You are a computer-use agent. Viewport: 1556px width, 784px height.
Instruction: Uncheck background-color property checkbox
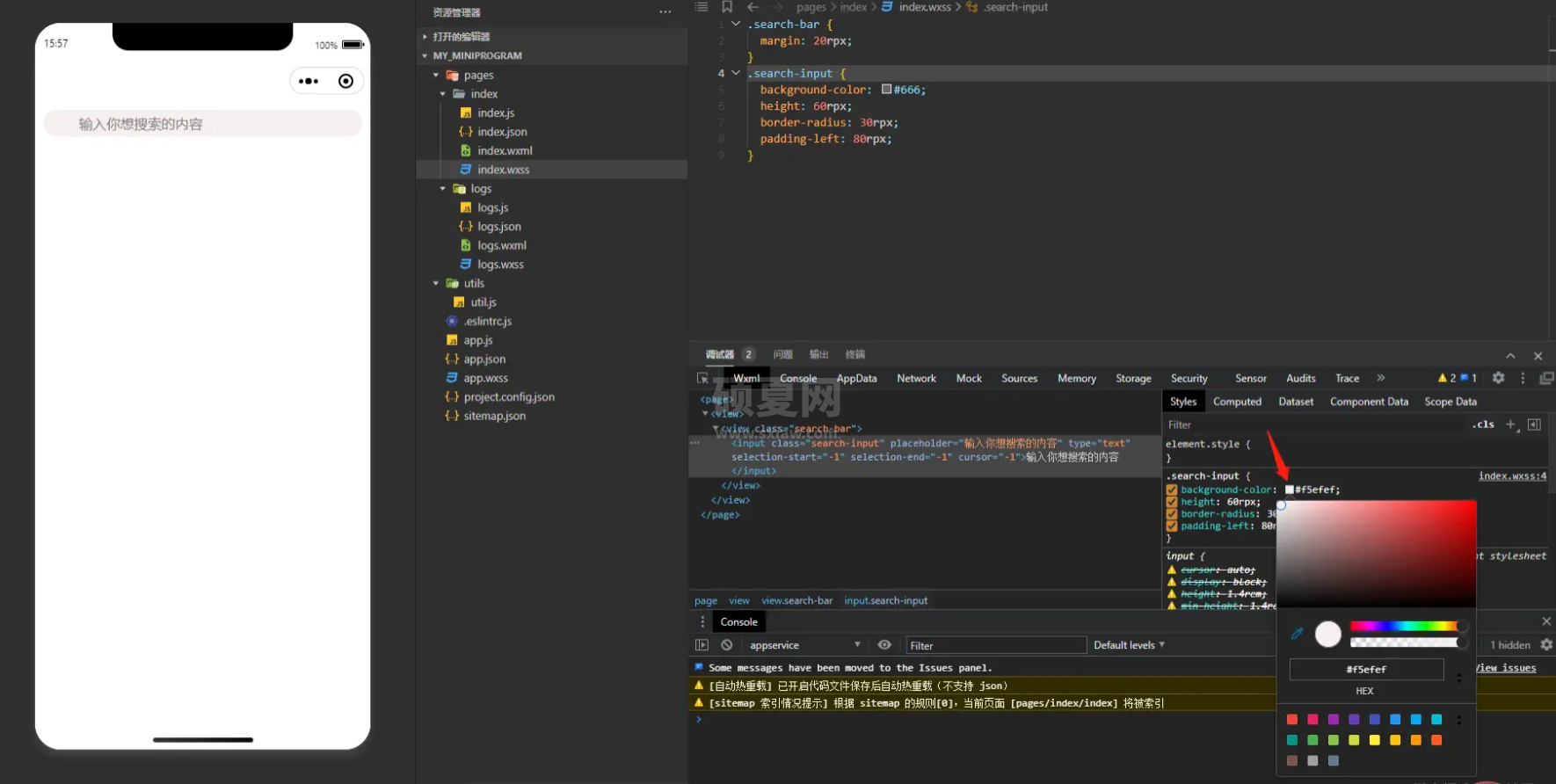click(1172, 490)
